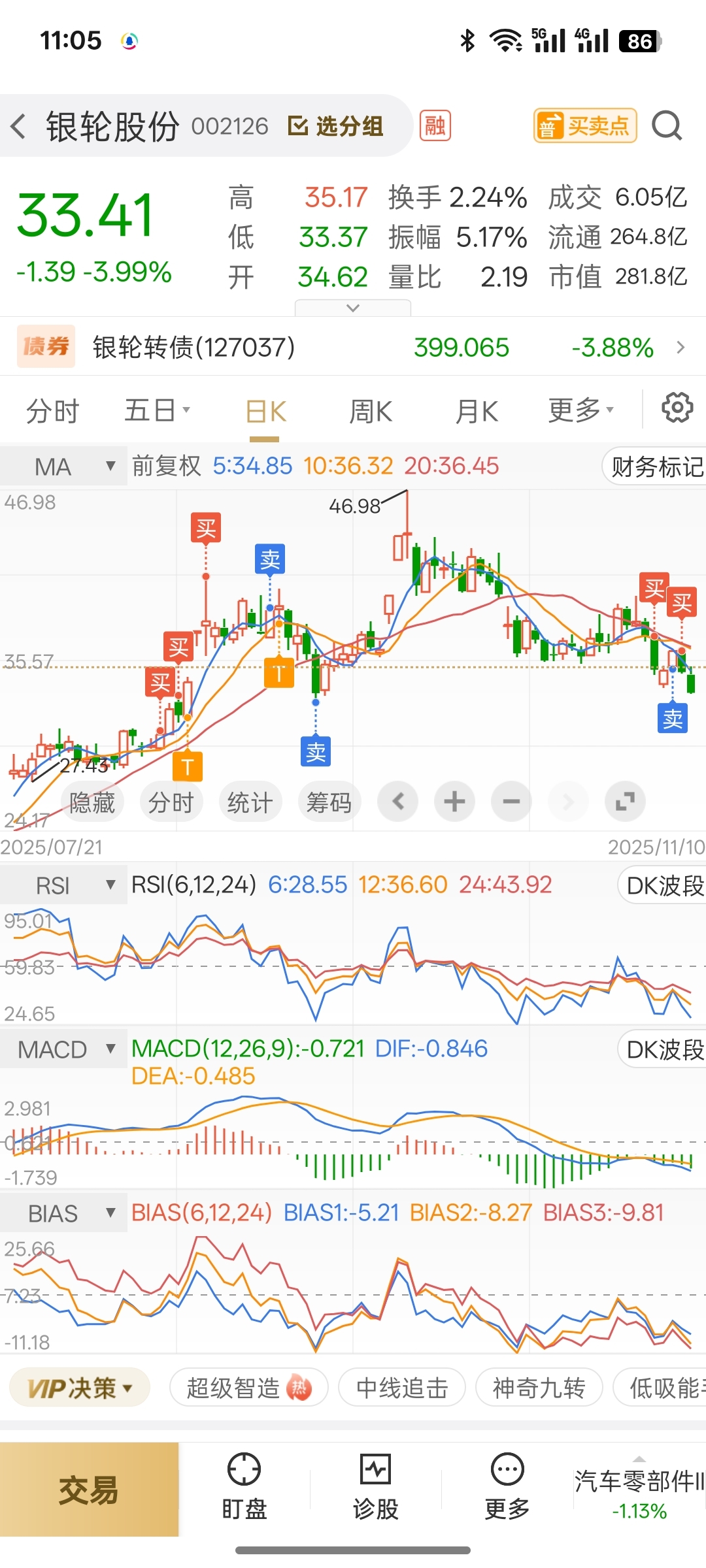
Task: Open chart settings gear icon
Action: click(x=677, y=408)
